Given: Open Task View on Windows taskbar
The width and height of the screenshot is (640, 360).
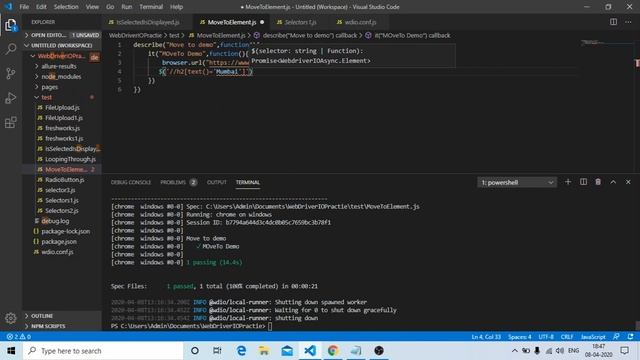Looking at the screenshot, I should coord(217,351).
